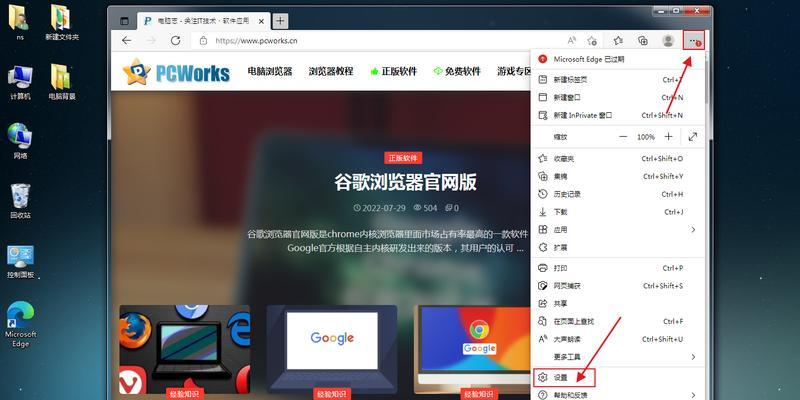This screenshot has height=400, width=800.
Task: Select the 回收站 recycle bin icon
Action: [20, 201]
